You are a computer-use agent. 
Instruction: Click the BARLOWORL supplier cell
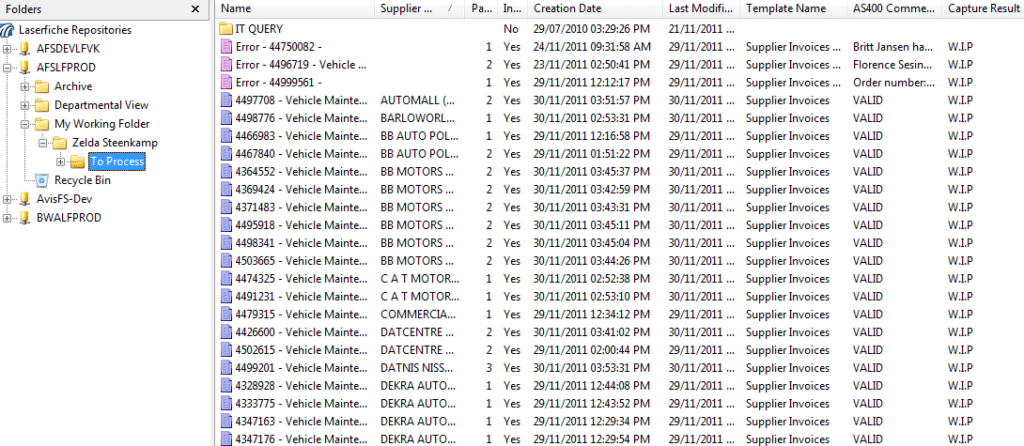[x=417, y=118]
